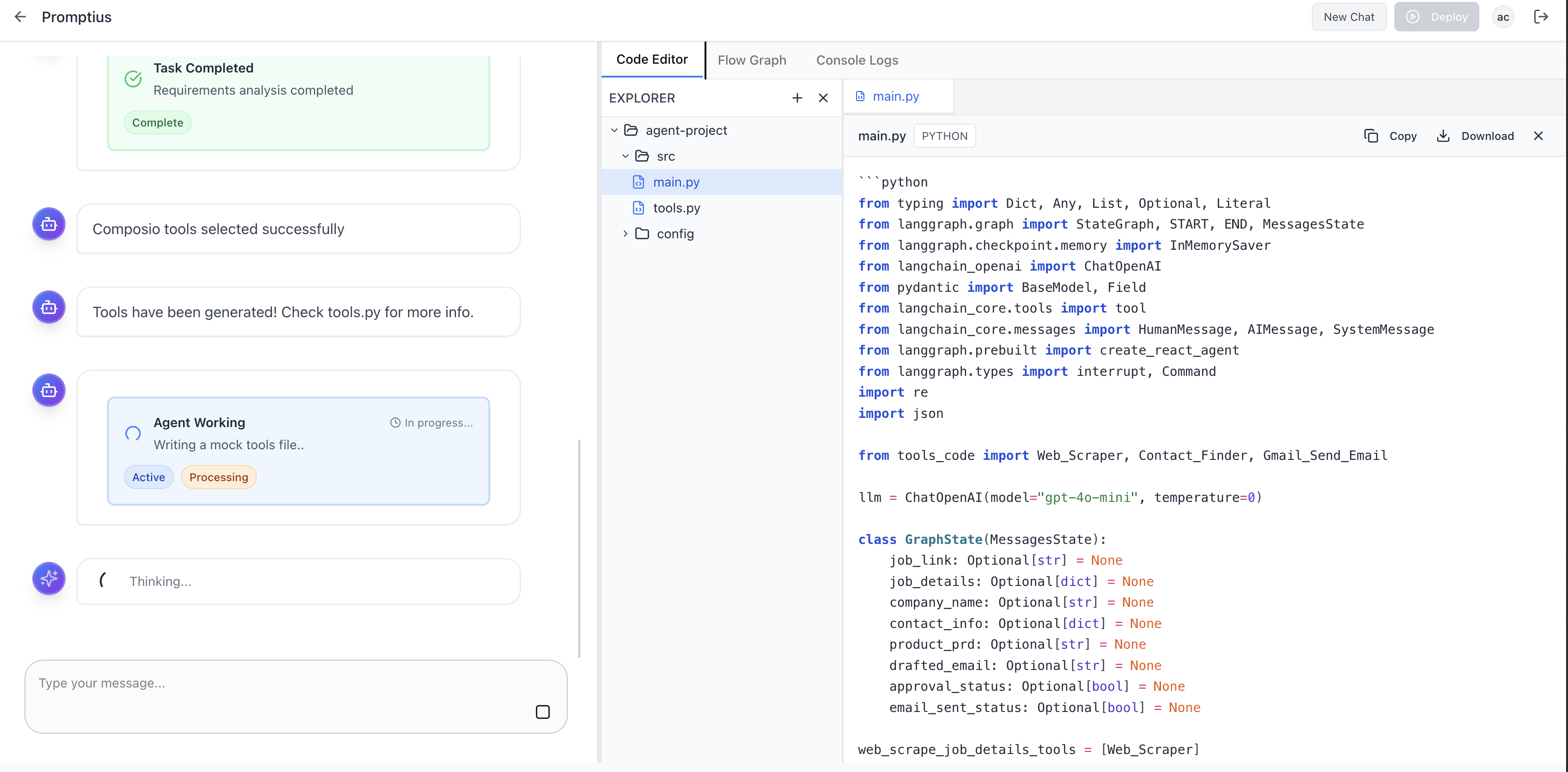Collapse the agent-project folder
The image size is (1568, 772).
pos(614,130)
